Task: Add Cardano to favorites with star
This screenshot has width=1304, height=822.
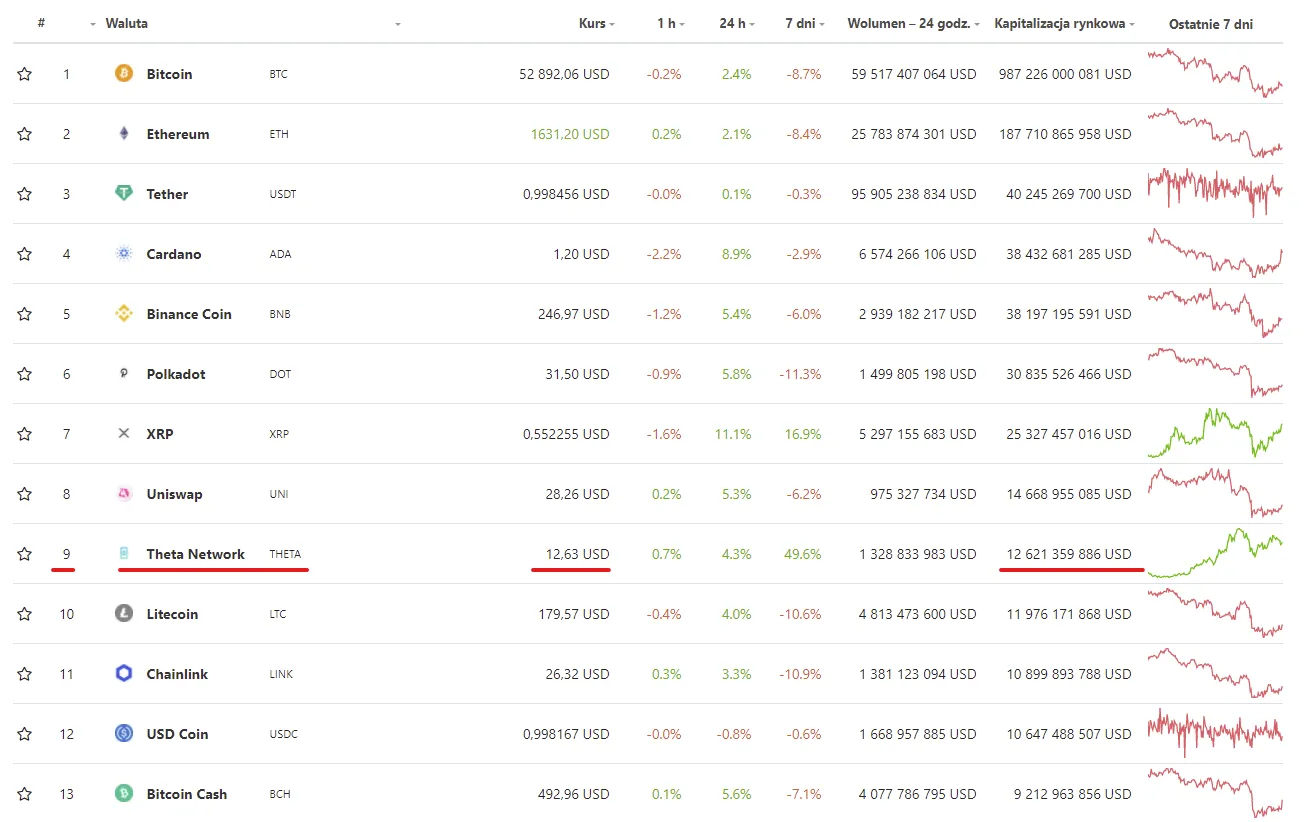Action: (x=24, y=254)
